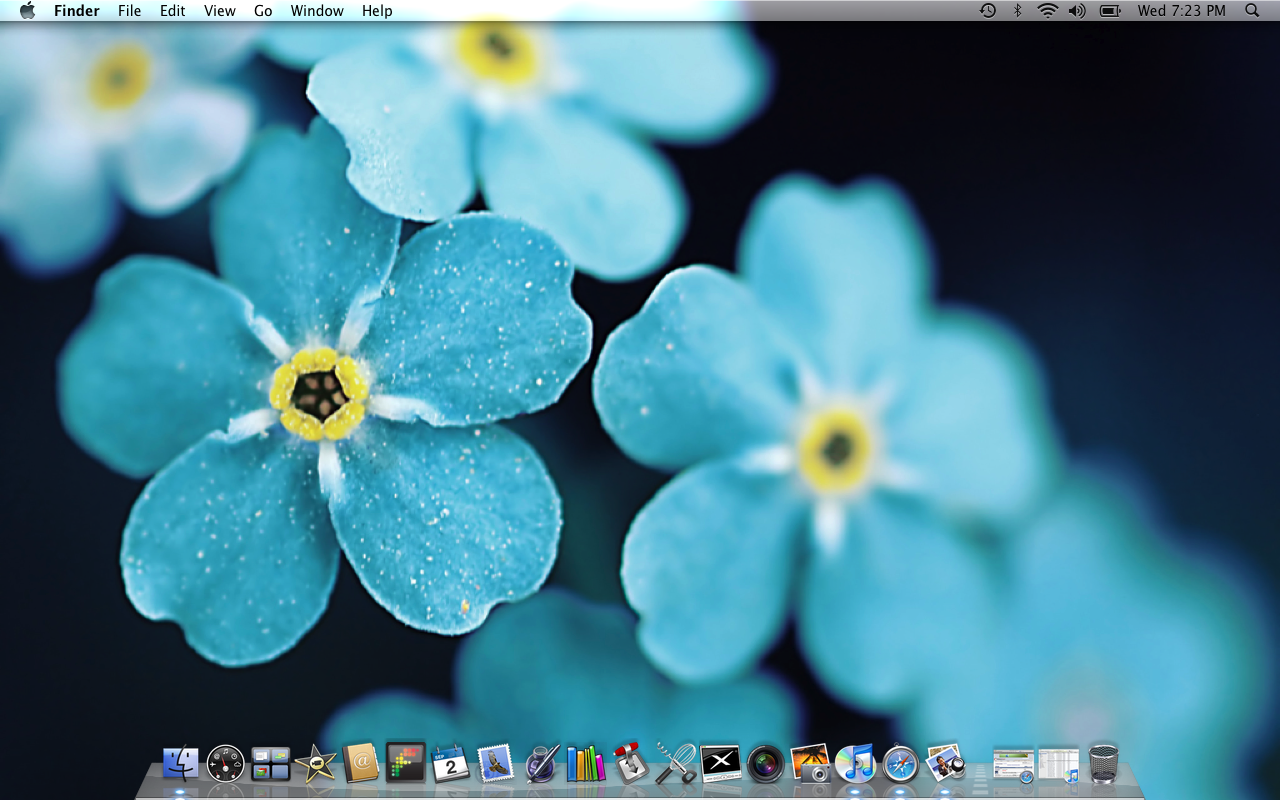This screenshot has width=1280, height=800.
Task: Open Finder from the Dock
Action: tap(181, 764)
